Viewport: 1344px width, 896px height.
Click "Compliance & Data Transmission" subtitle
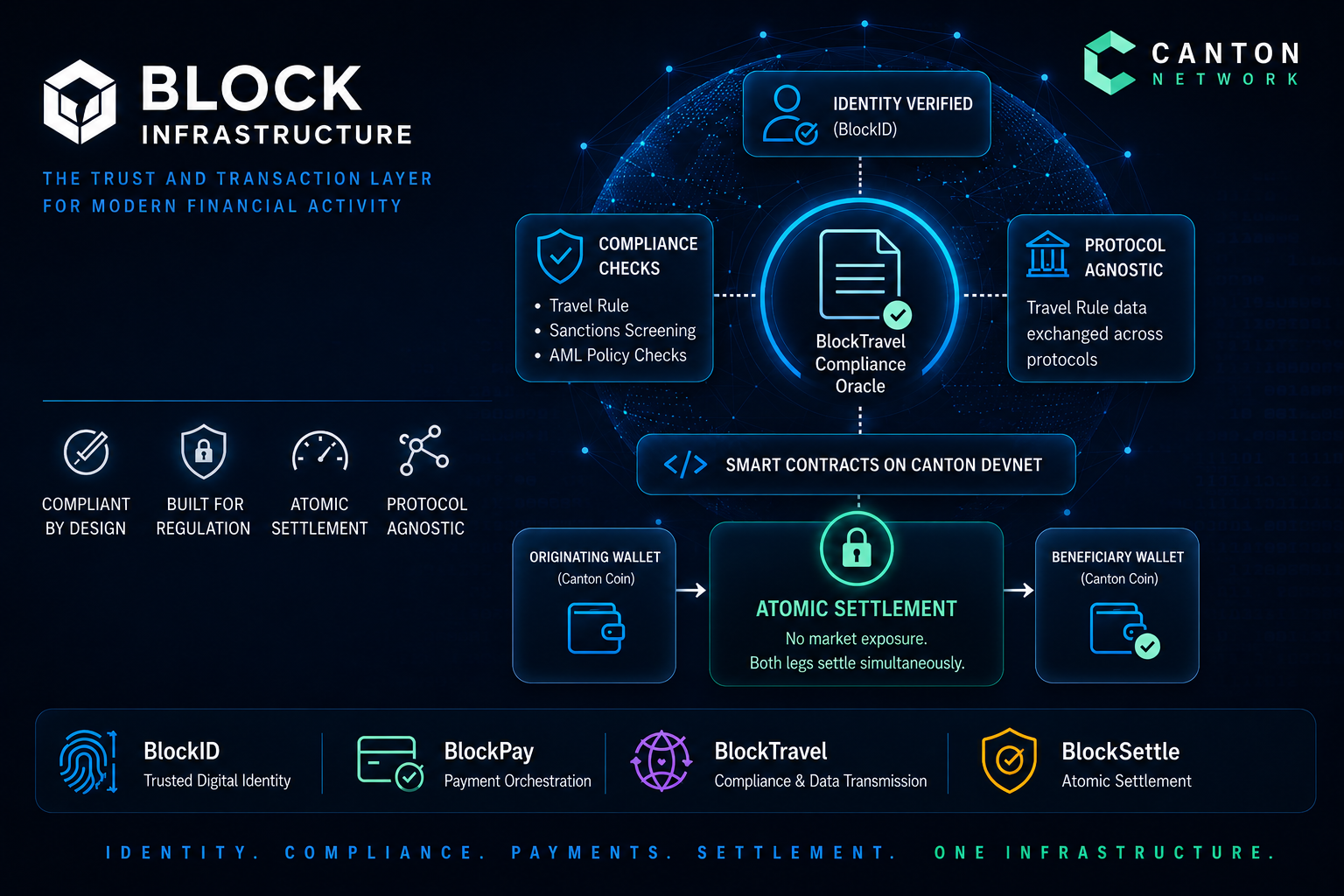821,781
